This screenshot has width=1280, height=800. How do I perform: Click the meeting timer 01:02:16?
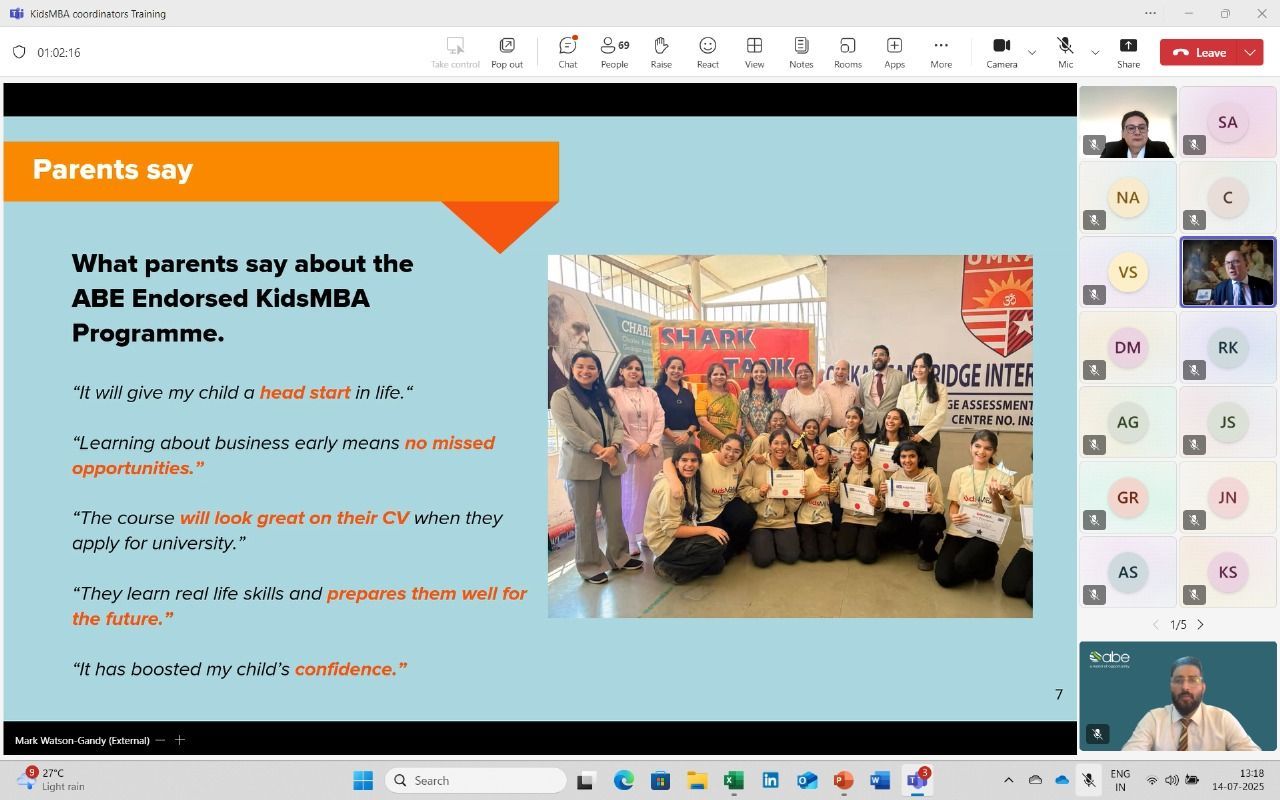coord(59,52)
